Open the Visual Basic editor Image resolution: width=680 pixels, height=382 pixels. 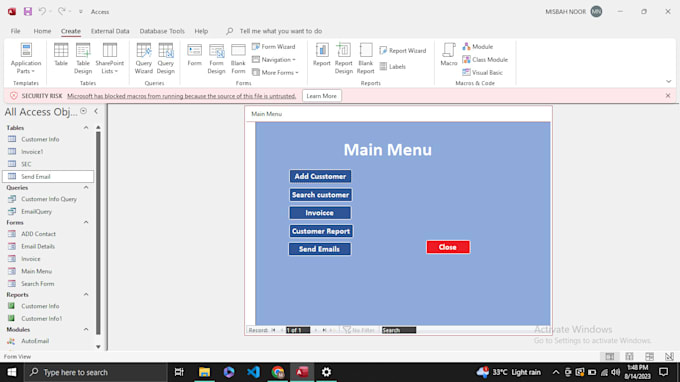pos(482,72)
